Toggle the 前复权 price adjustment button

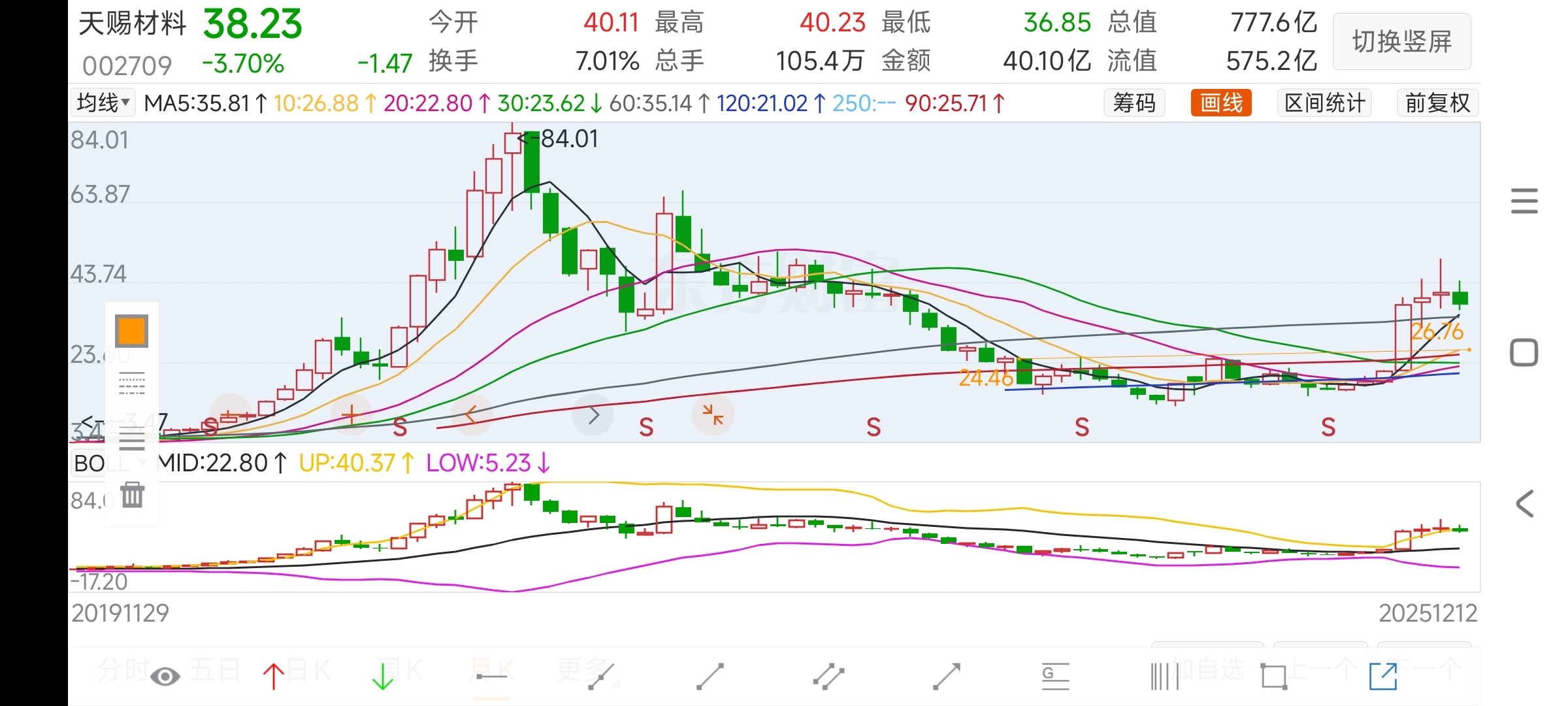[1437, 103]
